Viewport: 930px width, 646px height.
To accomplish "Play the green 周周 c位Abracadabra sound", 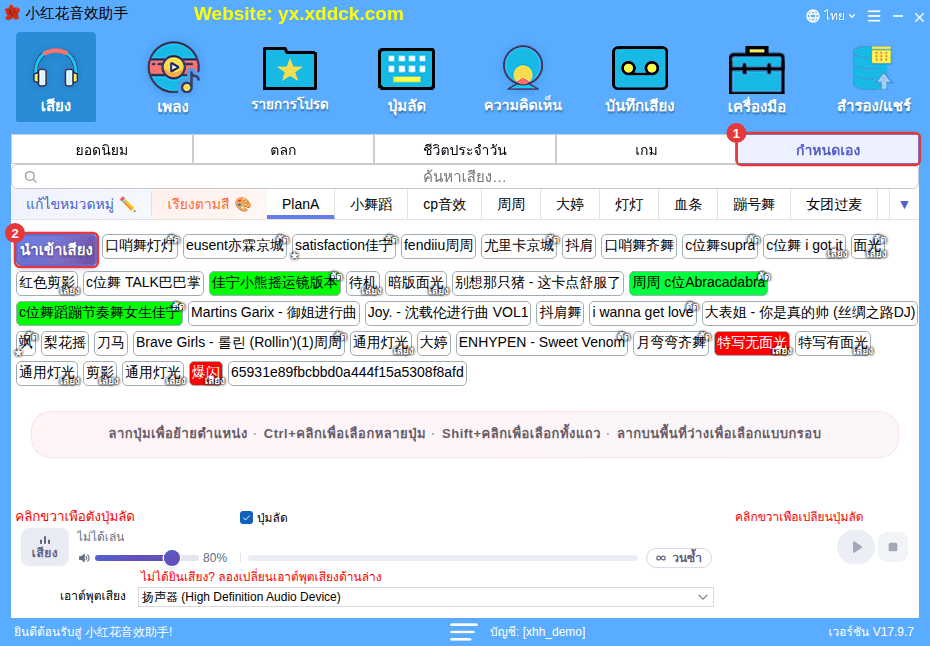I will (x=698, y=283).
